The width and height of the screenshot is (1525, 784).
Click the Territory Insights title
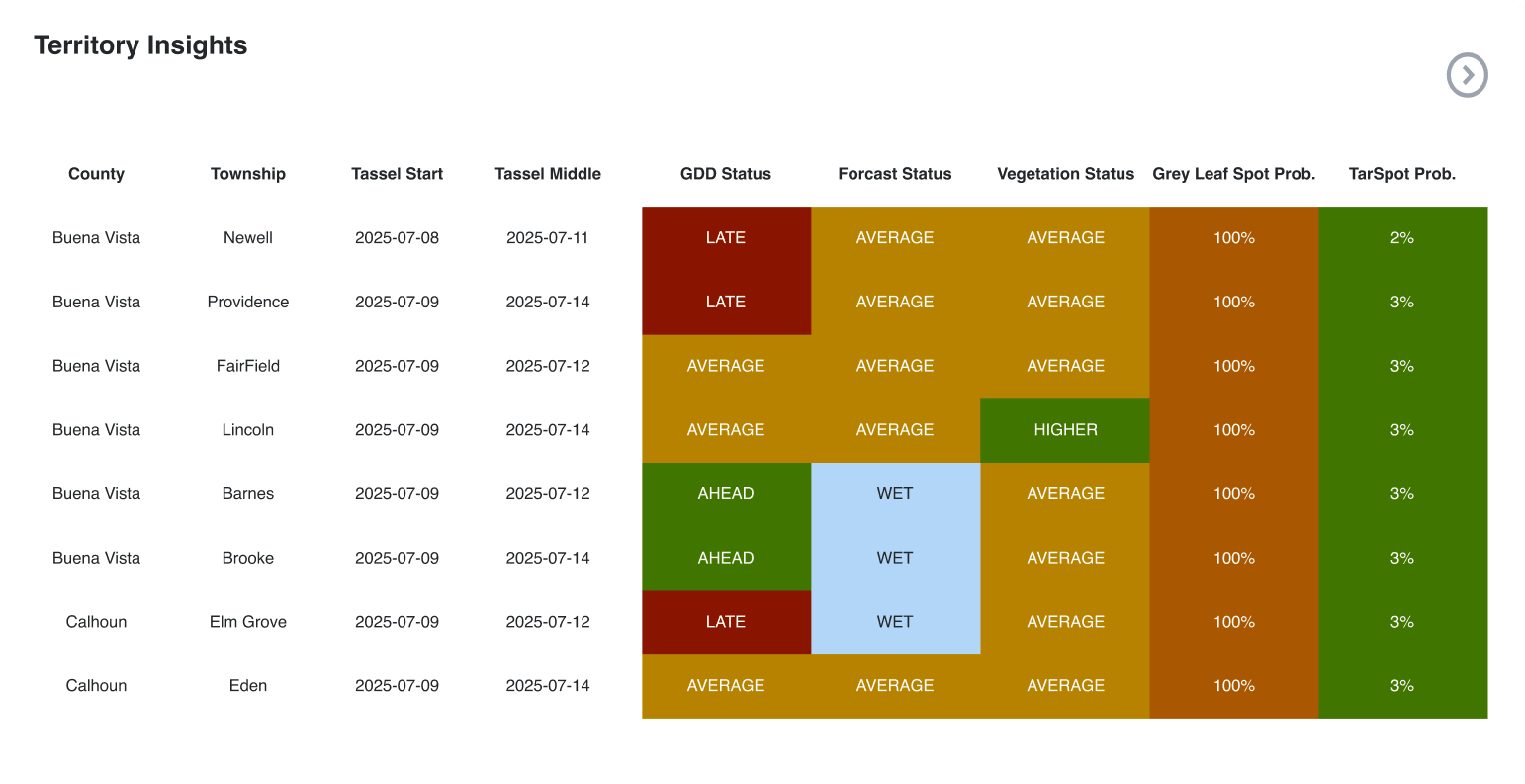pos(140,44)
